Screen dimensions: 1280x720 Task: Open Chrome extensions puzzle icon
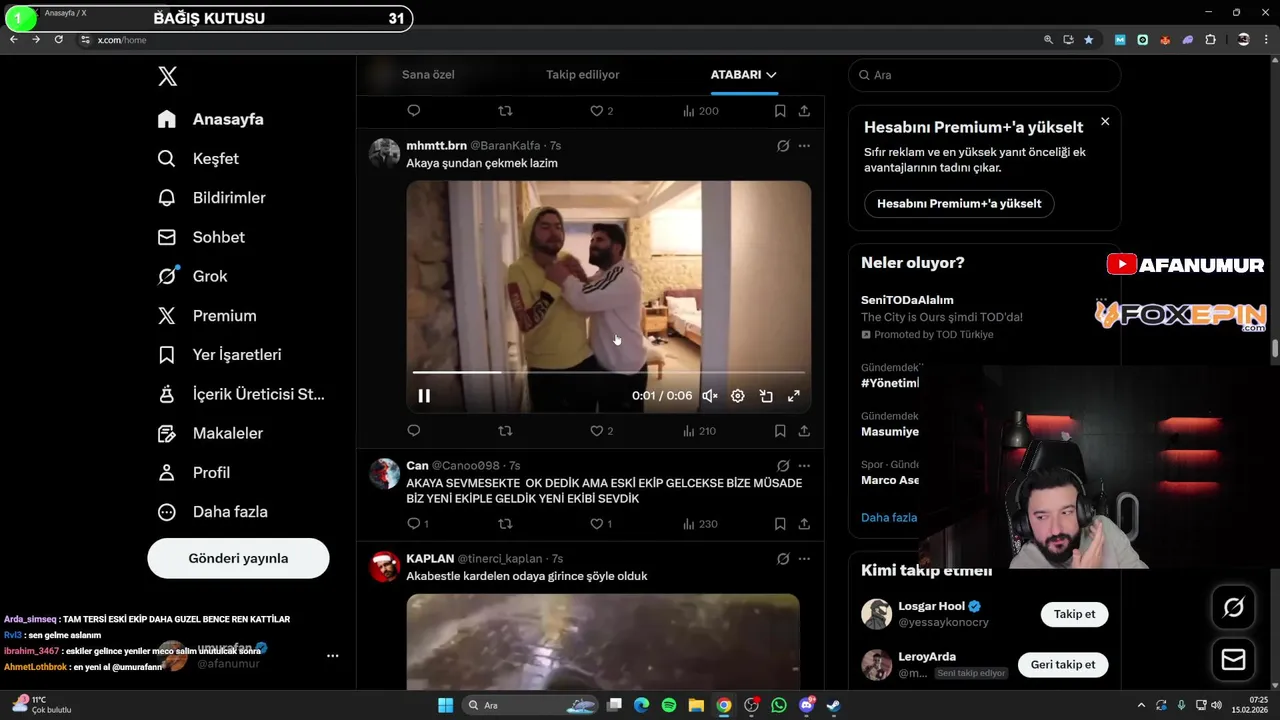[x=1211, y=39]
